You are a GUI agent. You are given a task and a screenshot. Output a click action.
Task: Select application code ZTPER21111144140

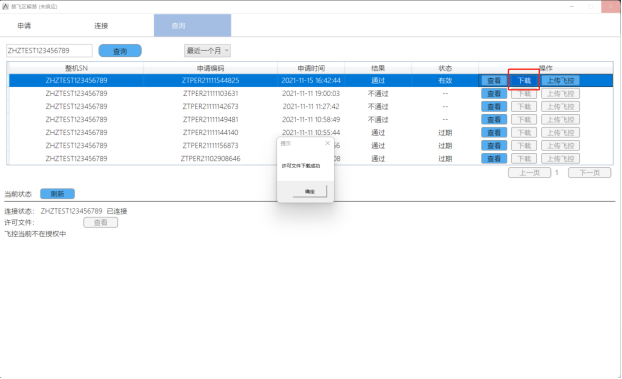210,133
